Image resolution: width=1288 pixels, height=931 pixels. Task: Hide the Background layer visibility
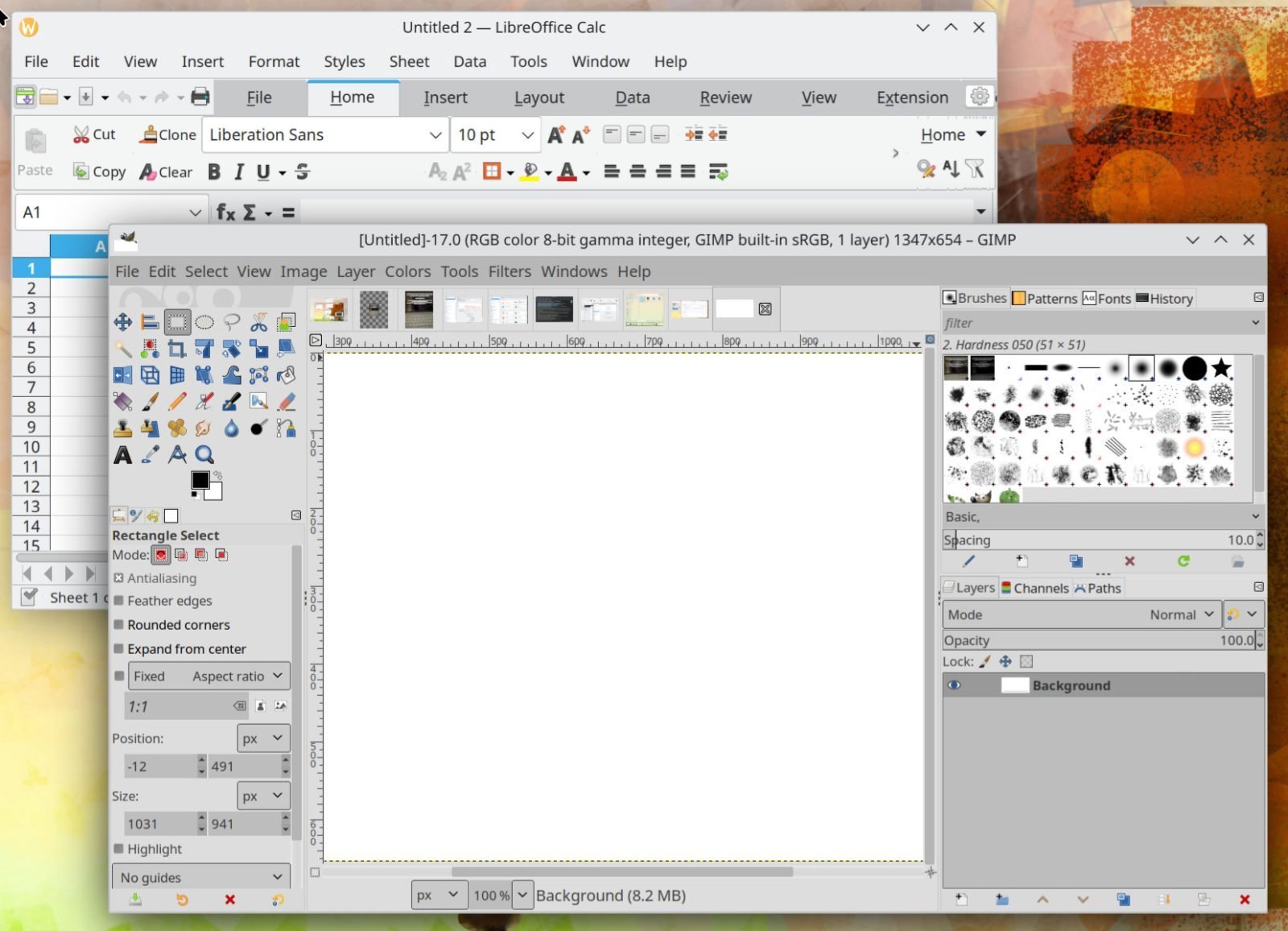(955, 685)
